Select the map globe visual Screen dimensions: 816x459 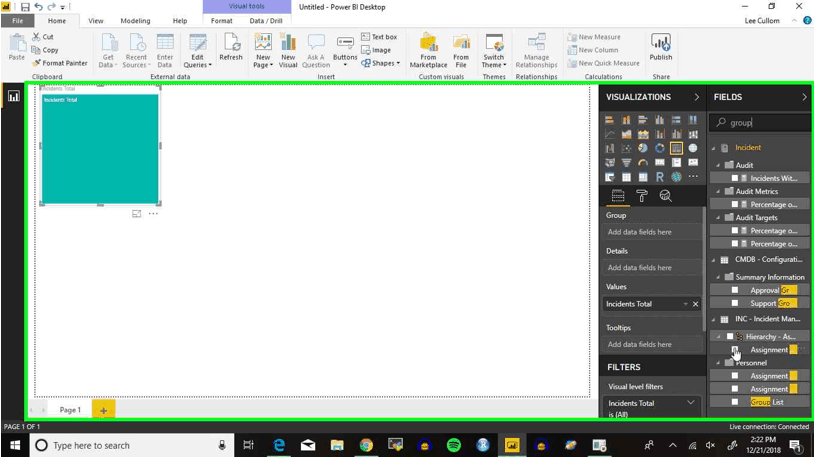pos(693,148)
